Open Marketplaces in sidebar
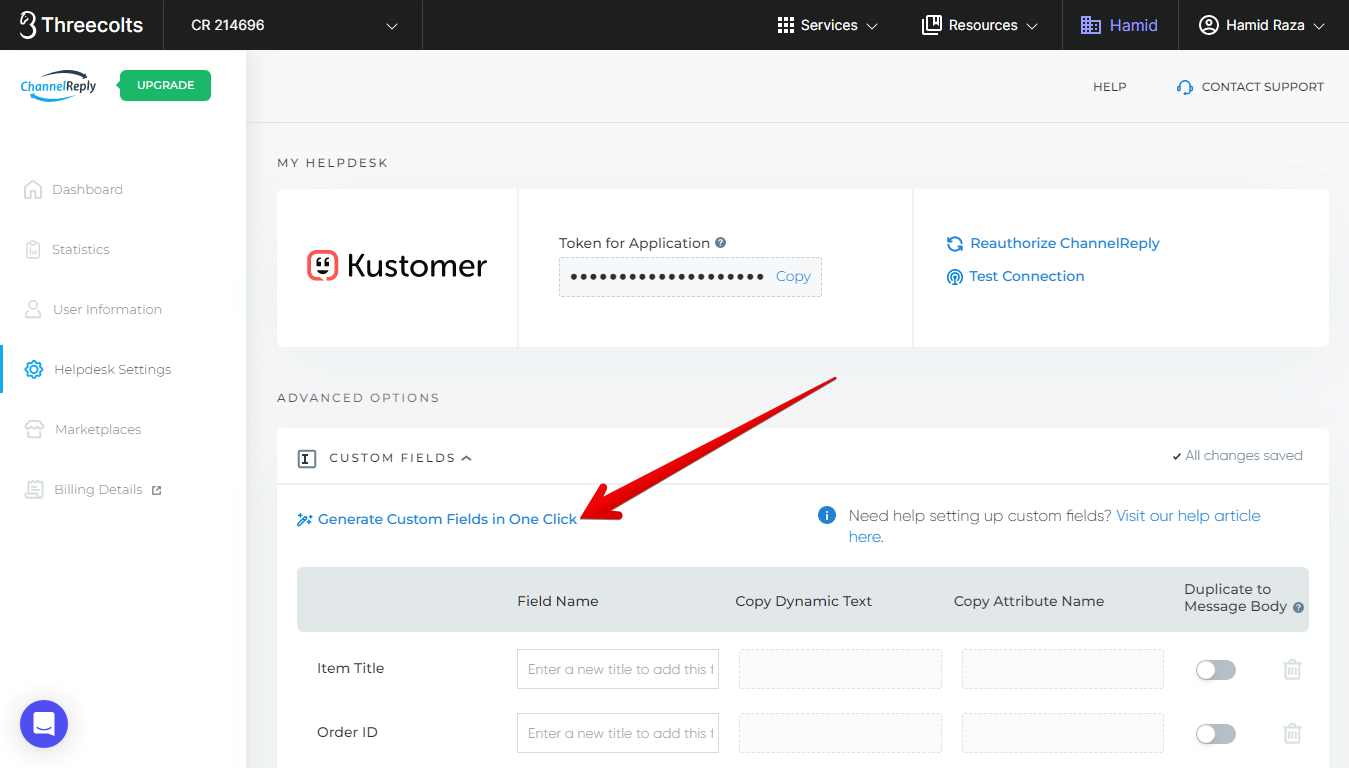Viewport: 1349px width, 768px height. coord(98,429)
